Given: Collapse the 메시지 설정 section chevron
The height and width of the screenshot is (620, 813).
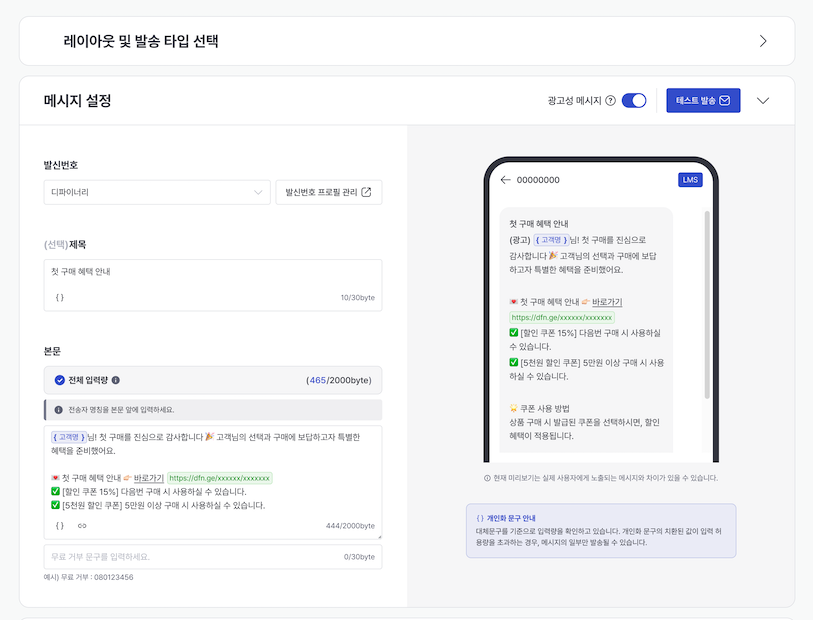Looking at the screenshot, I should (x=763, y=101).
